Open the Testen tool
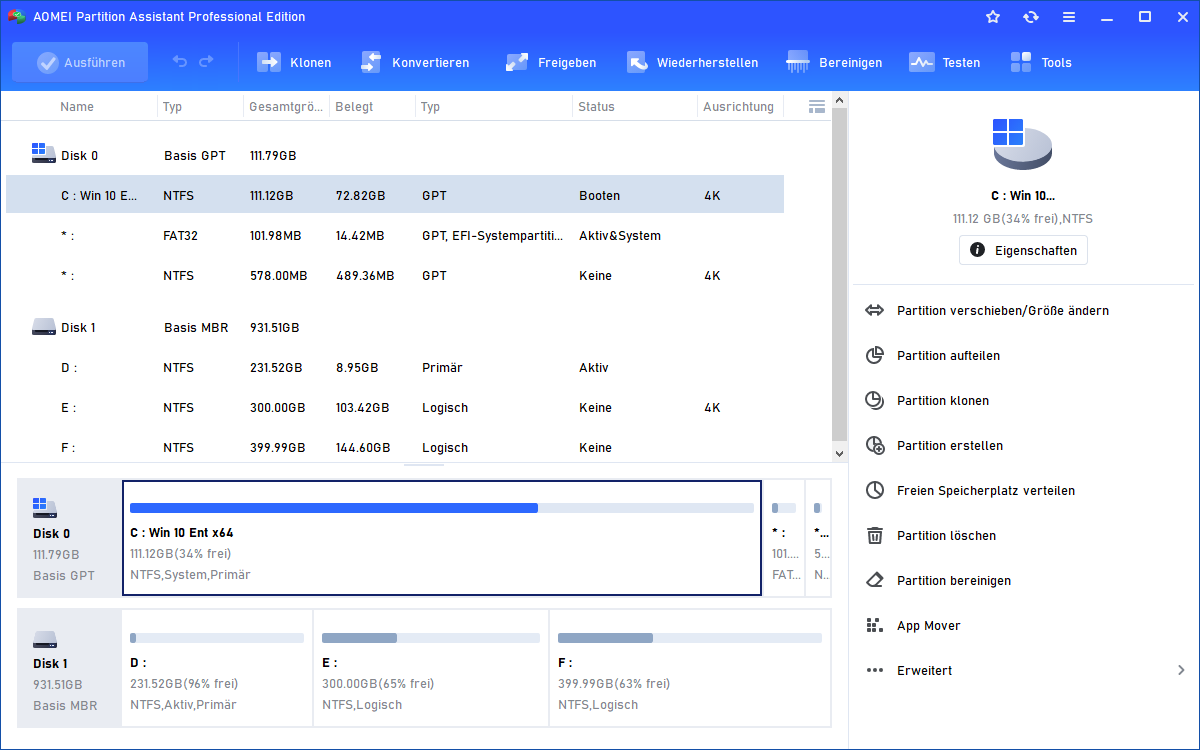This screenshot has width=1200, height=750. pyautogui.click(x=921, y=62)
